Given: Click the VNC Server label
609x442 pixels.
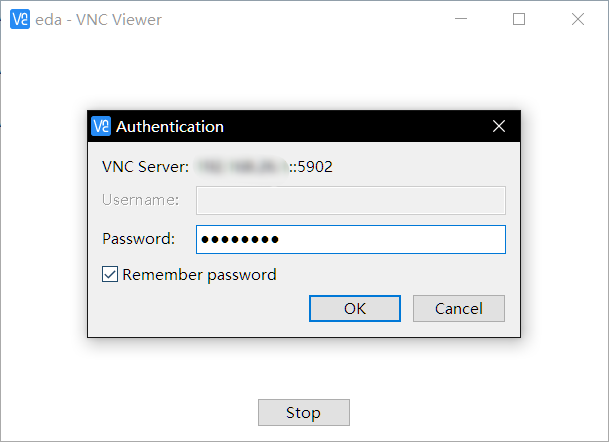Looking at the screenshot, I should pos(145,167).
